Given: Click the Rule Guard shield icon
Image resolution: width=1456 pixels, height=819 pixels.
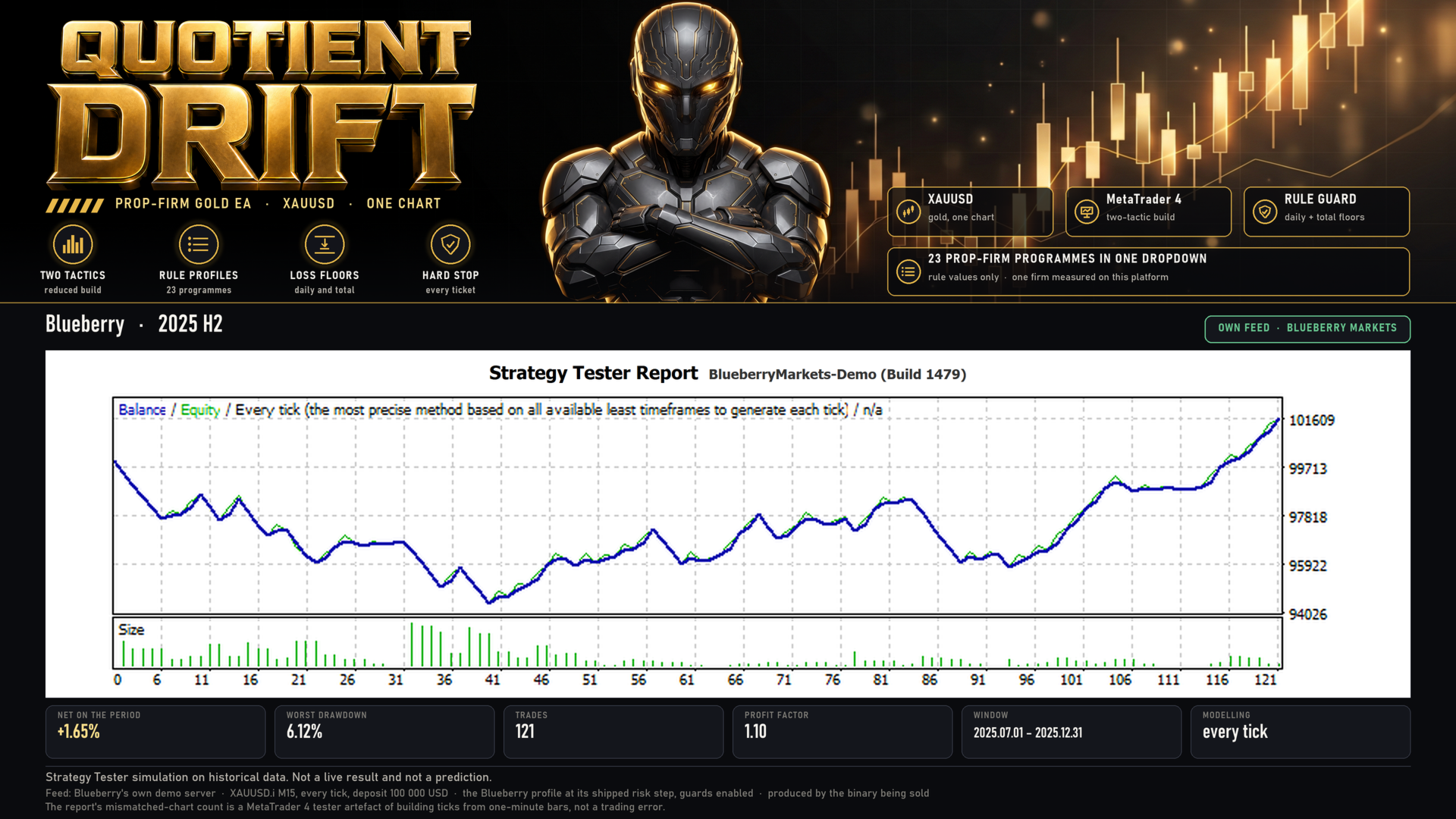Looking at the screenshot, I should 1265,212.
